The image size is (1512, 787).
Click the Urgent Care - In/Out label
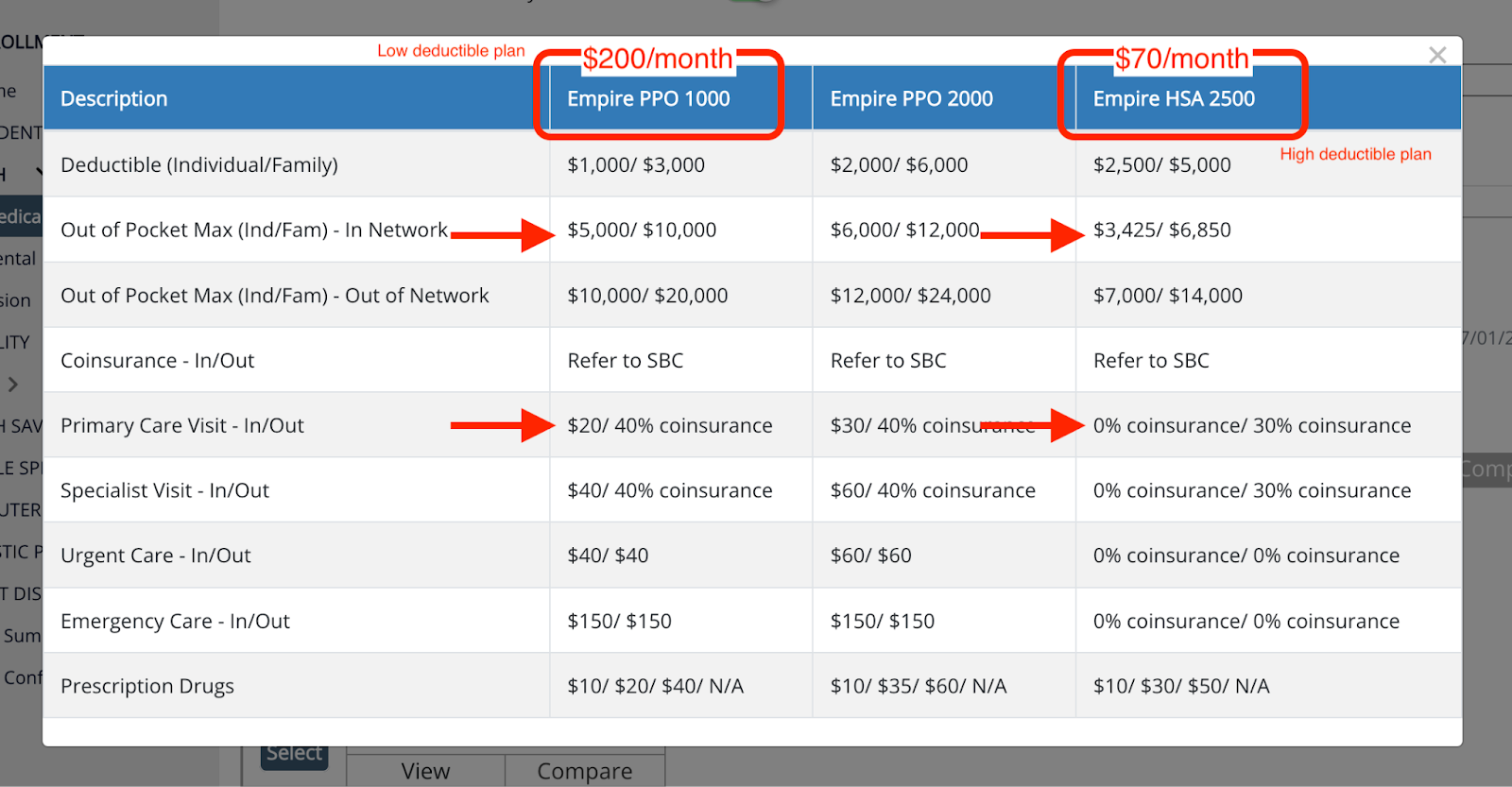(156, 556)
